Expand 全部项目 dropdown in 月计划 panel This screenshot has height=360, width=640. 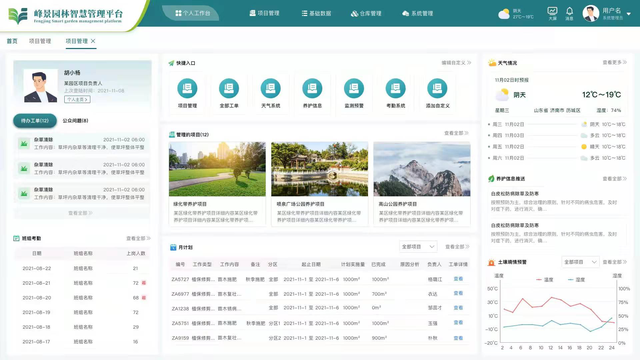pyautogui.click(x=418, y=247)
